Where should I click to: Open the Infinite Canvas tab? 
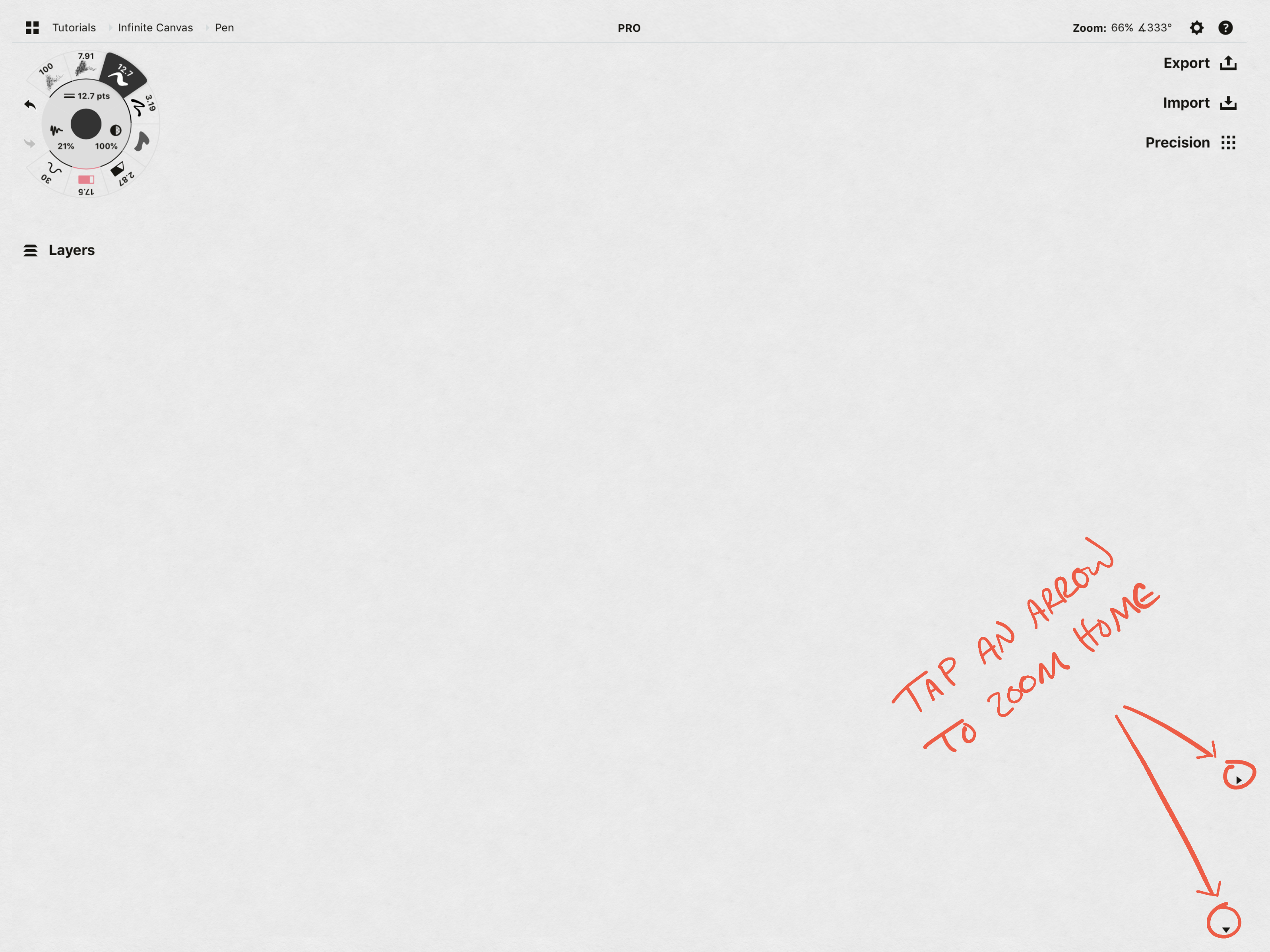(155, 27)
